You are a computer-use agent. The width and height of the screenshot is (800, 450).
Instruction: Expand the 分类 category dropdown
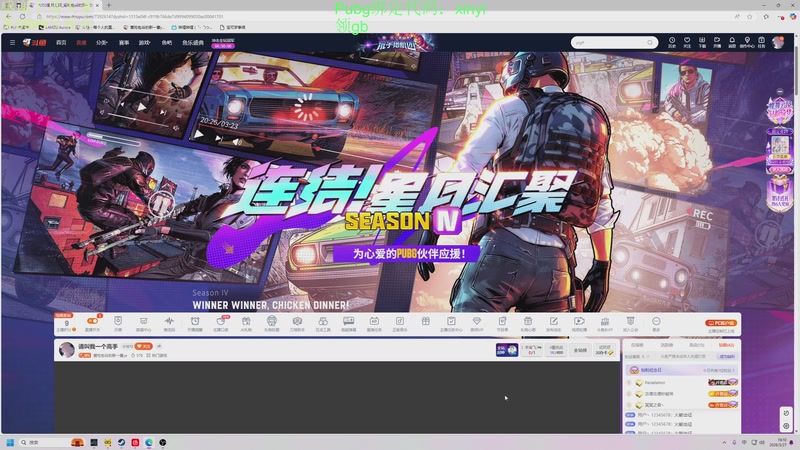[102, 43]
